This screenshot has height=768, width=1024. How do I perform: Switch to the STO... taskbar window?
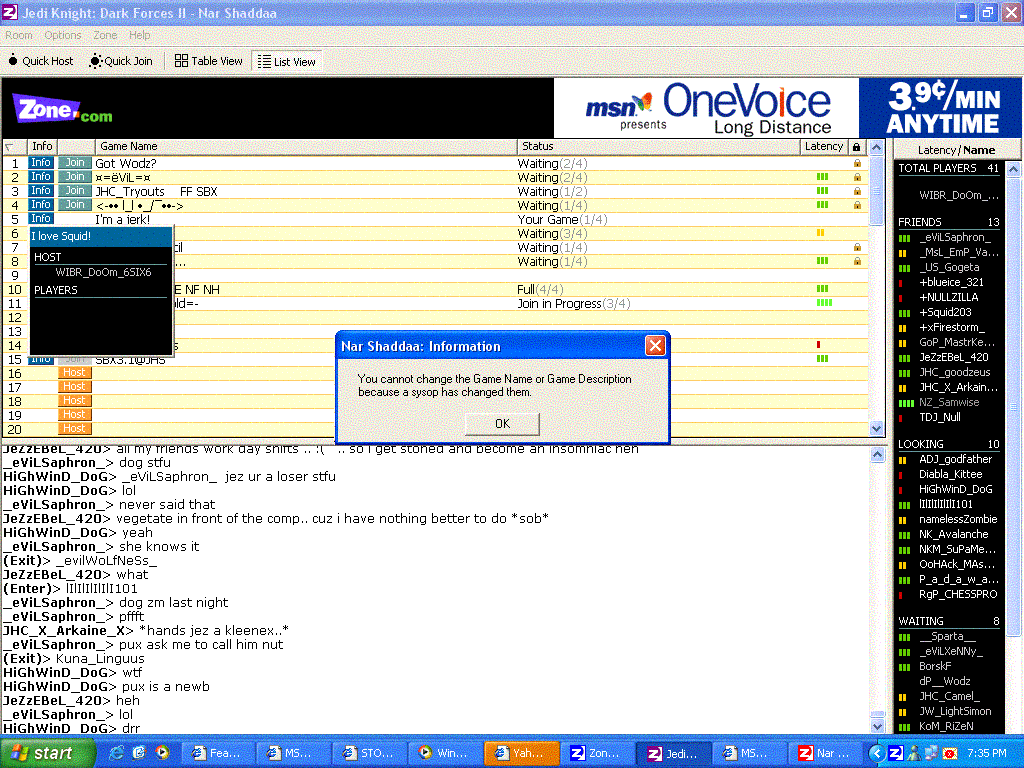tap(370, 753)
